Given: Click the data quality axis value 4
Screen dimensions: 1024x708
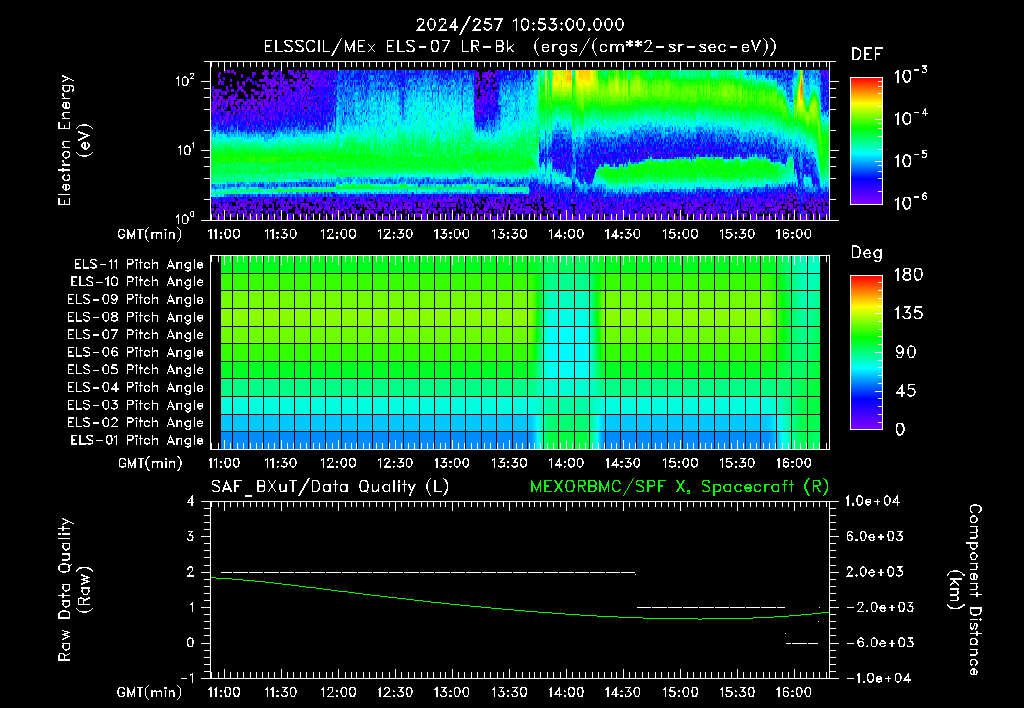Looking at the screenshot, I should (x=190, y=501).
